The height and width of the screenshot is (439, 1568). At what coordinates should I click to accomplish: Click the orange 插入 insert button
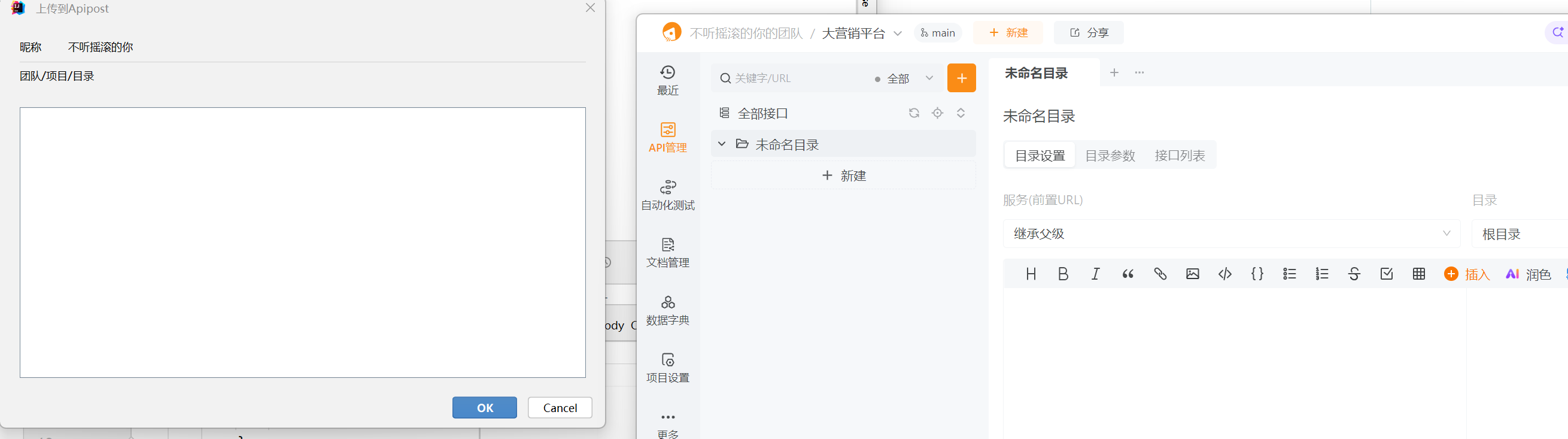(1466, 275)
